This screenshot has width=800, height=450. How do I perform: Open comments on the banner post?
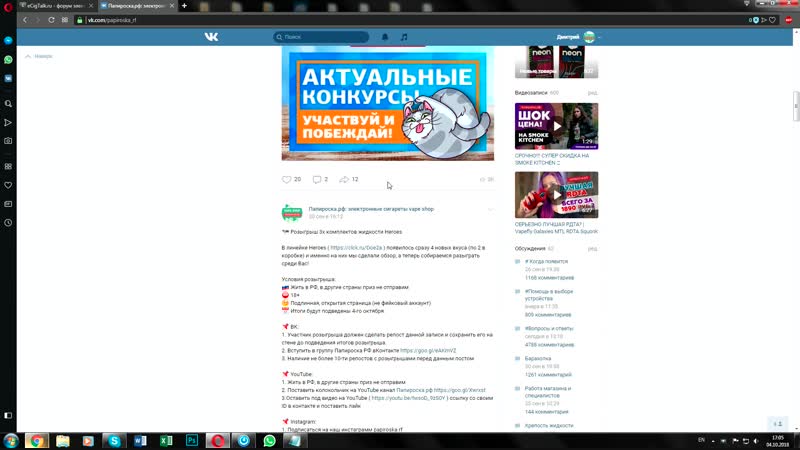coord(320,179)
